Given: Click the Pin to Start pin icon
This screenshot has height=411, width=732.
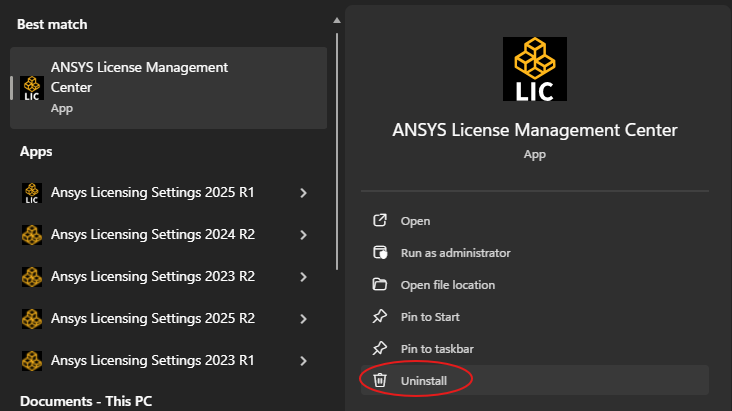Looking at the screenshot, I should [x=380, y=317].
